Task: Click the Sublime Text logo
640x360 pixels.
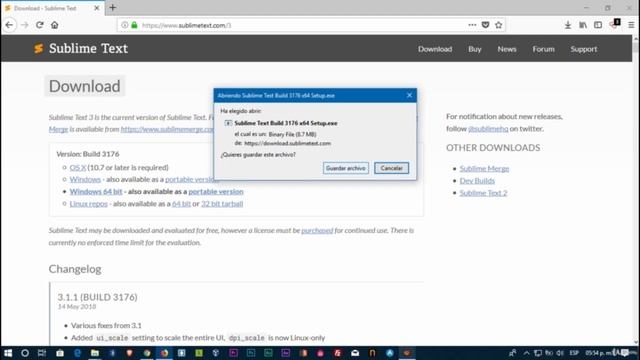Action: tap(81, 49)
